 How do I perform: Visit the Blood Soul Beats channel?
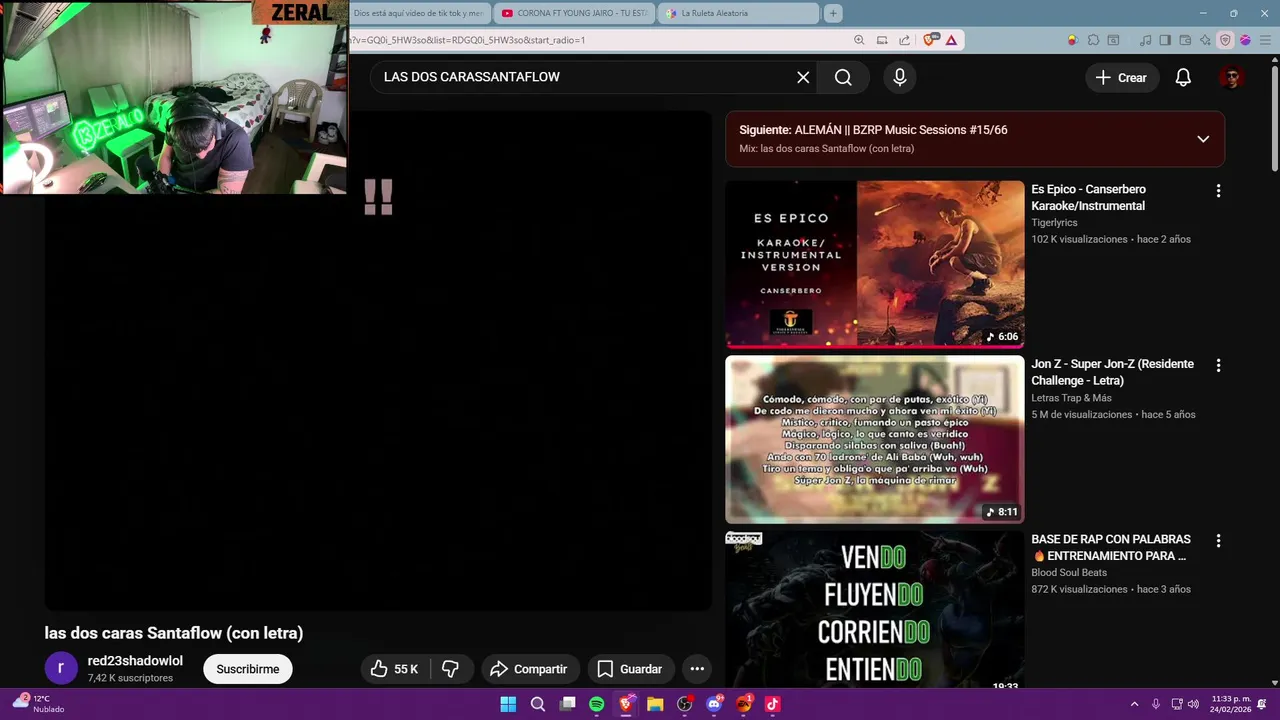(1069, 573)
